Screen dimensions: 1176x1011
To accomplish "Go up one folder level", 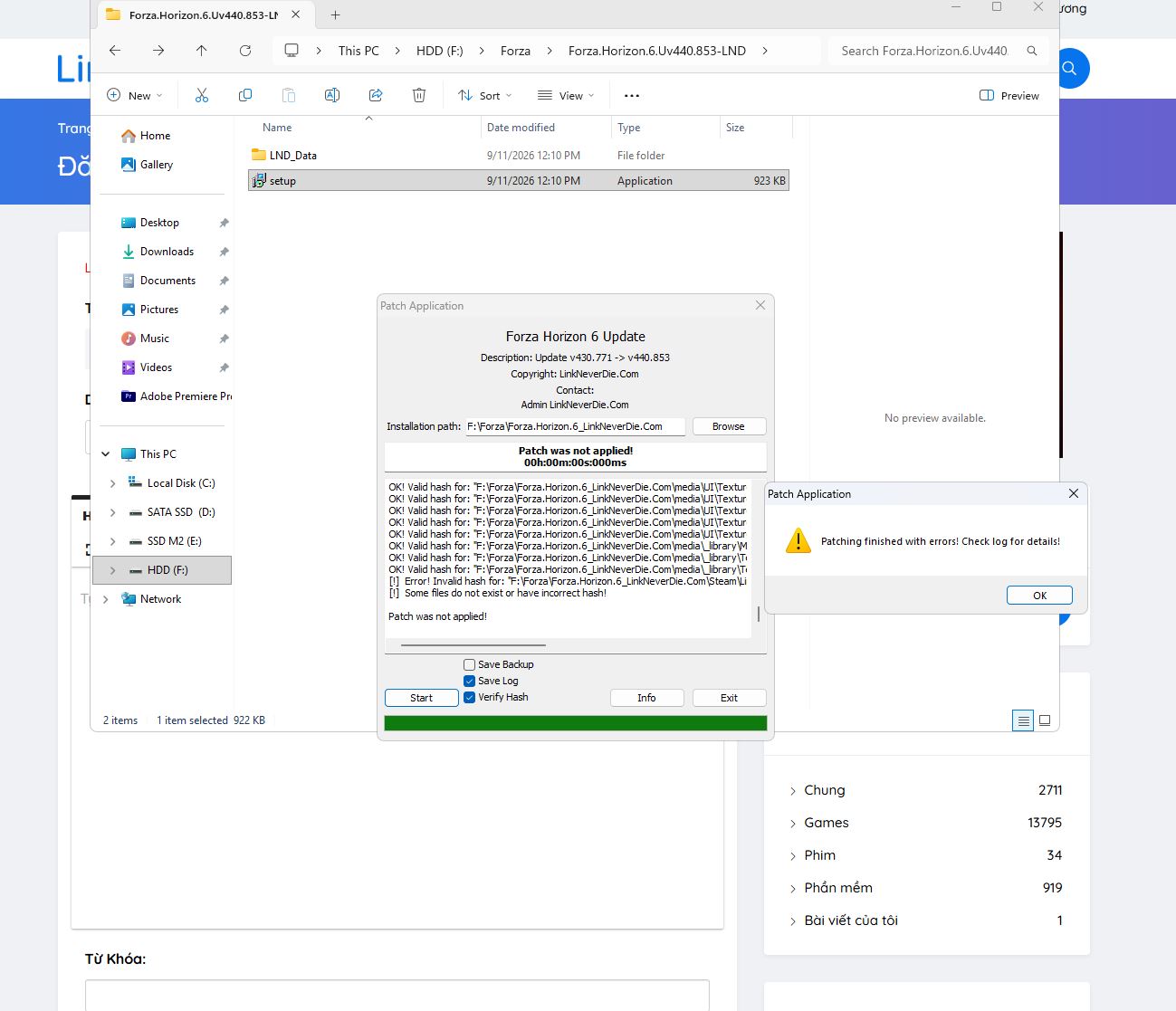I will click(x=201, y=51).
